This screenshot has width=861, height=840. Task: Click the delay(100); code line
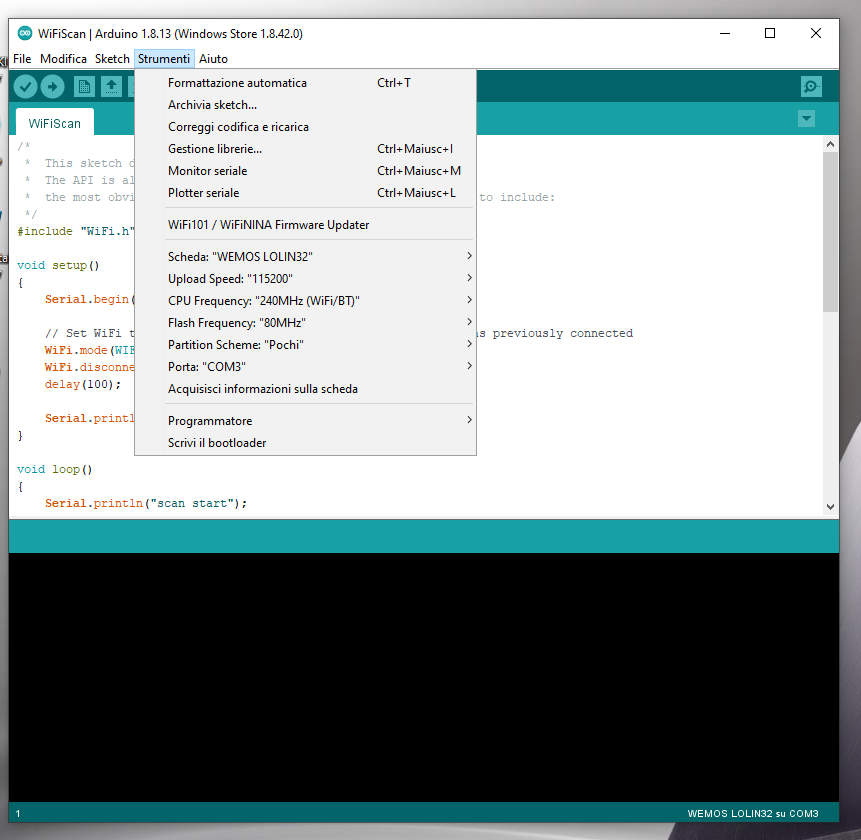(x=83, y=384)
